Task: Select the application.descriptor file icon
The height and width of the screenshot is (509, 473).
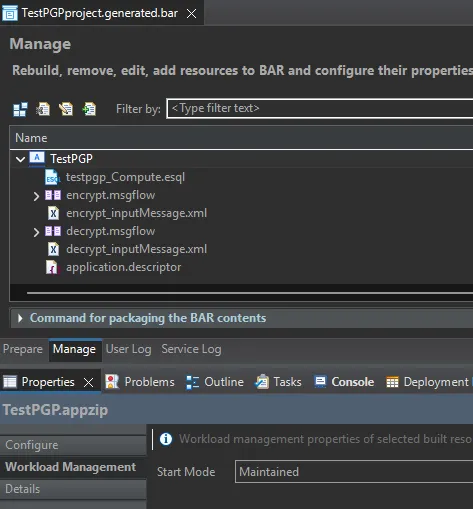Action: pos(52,267)
